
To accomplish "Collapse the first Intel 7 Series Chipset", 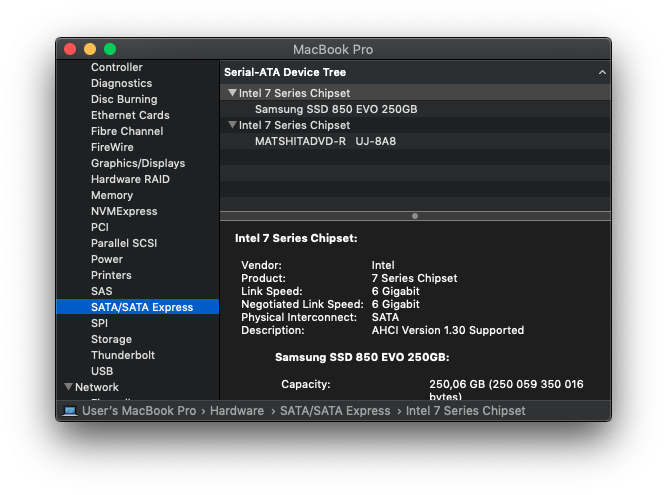I will tap(232, 93).
